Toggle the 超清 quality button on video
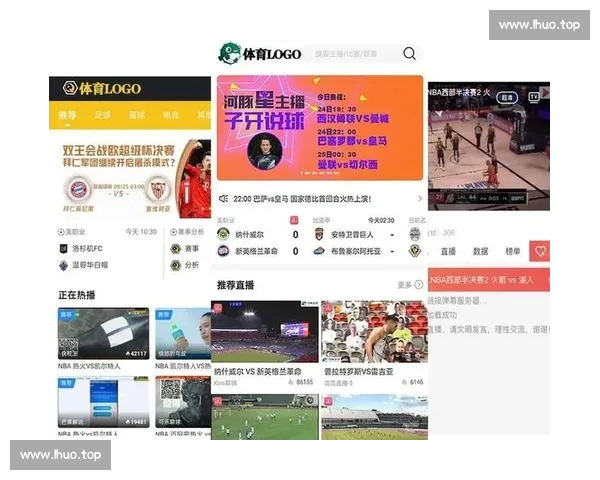This screenshot has height=480, width=600. [x=507, y=98]
